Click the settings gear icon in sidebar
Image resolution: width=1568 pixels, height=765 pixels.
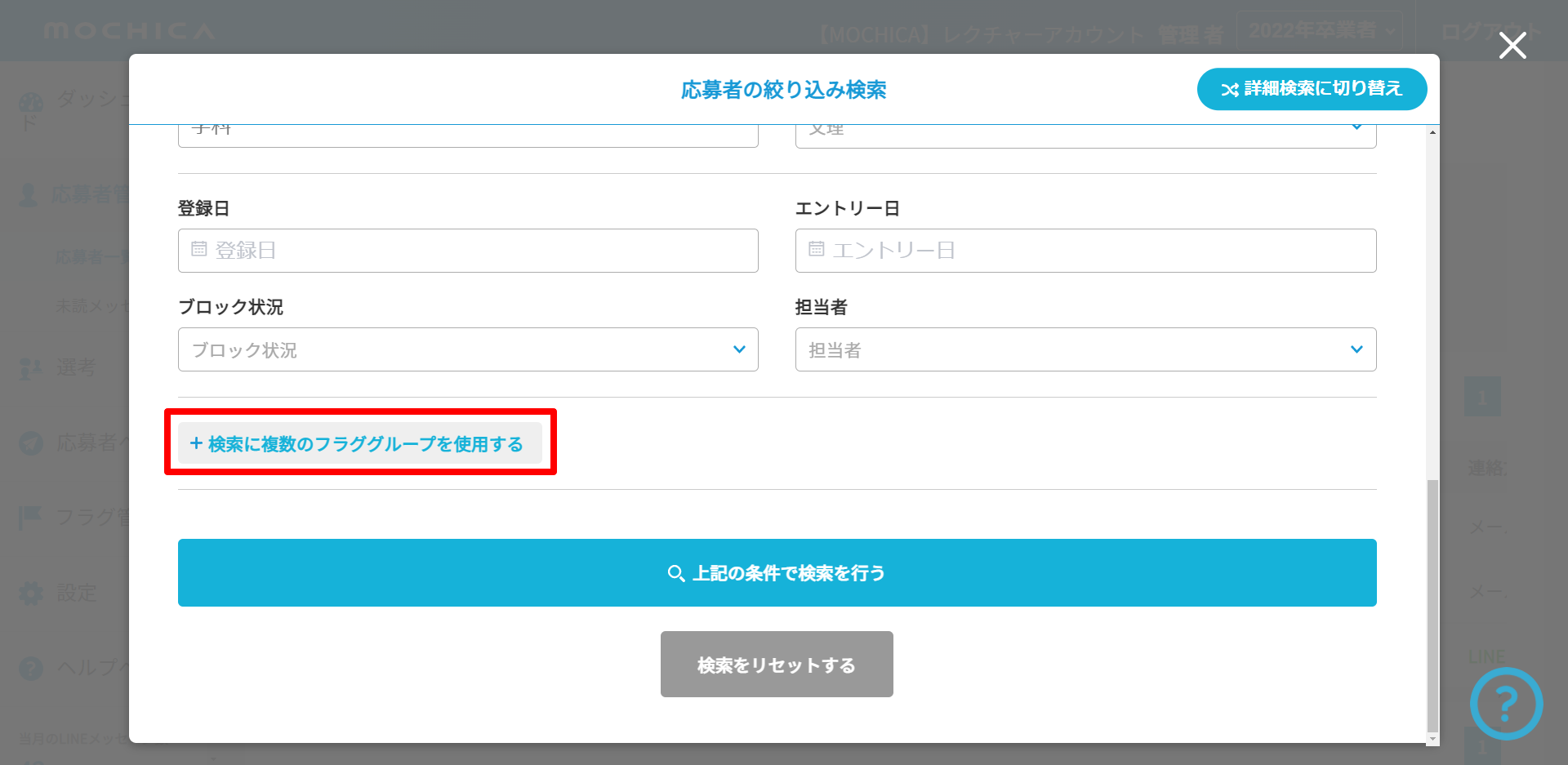pyautogui.click(x=30, y=593)
